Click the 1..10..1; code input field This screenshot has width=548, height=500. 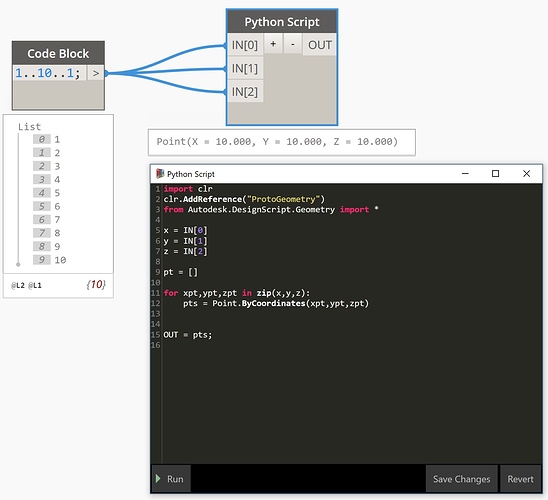(x=49, y=73)
